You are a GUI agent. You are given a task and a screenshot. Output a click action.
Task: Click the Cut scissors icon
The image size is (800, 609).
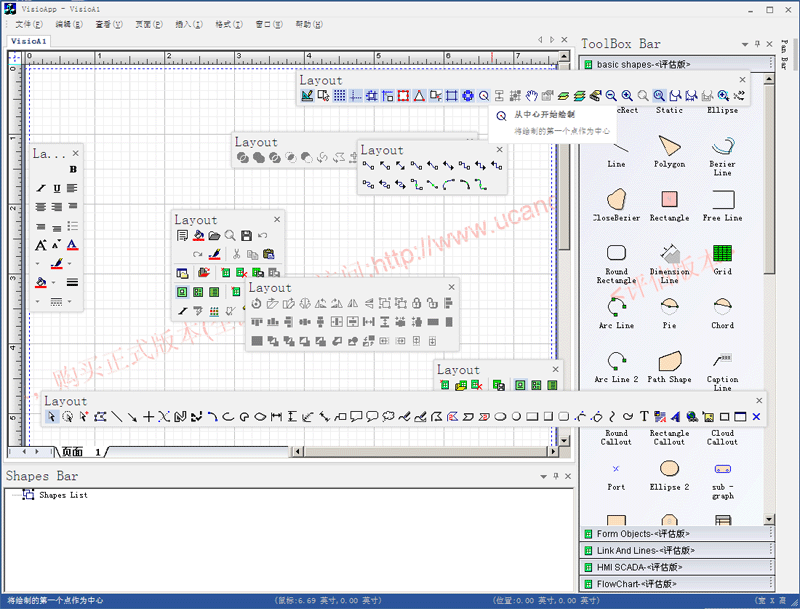236,254
